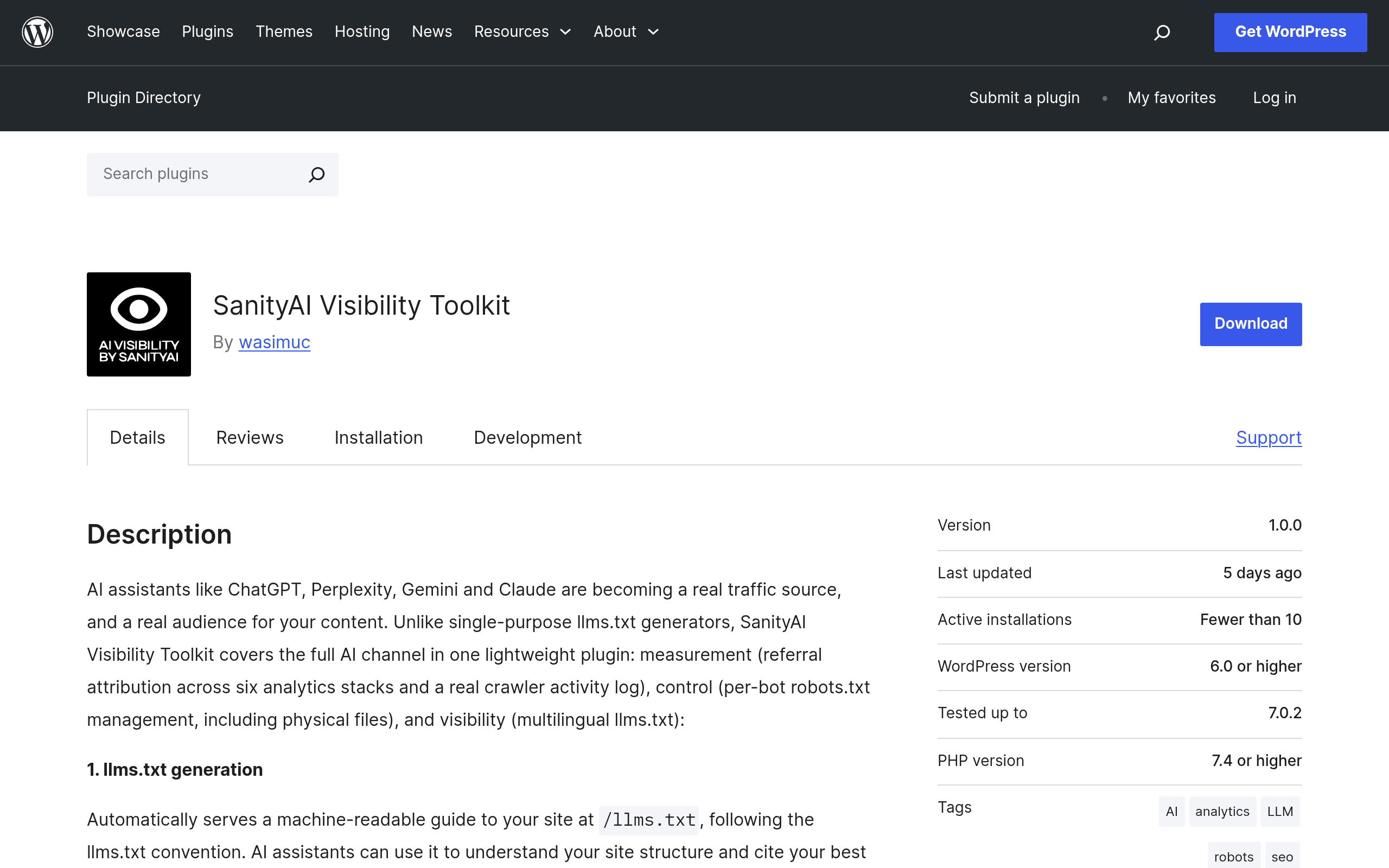Download the SanityAI Visibility Toolkit plugin
Screen dimensions: 1389x868
point(1251,324)
